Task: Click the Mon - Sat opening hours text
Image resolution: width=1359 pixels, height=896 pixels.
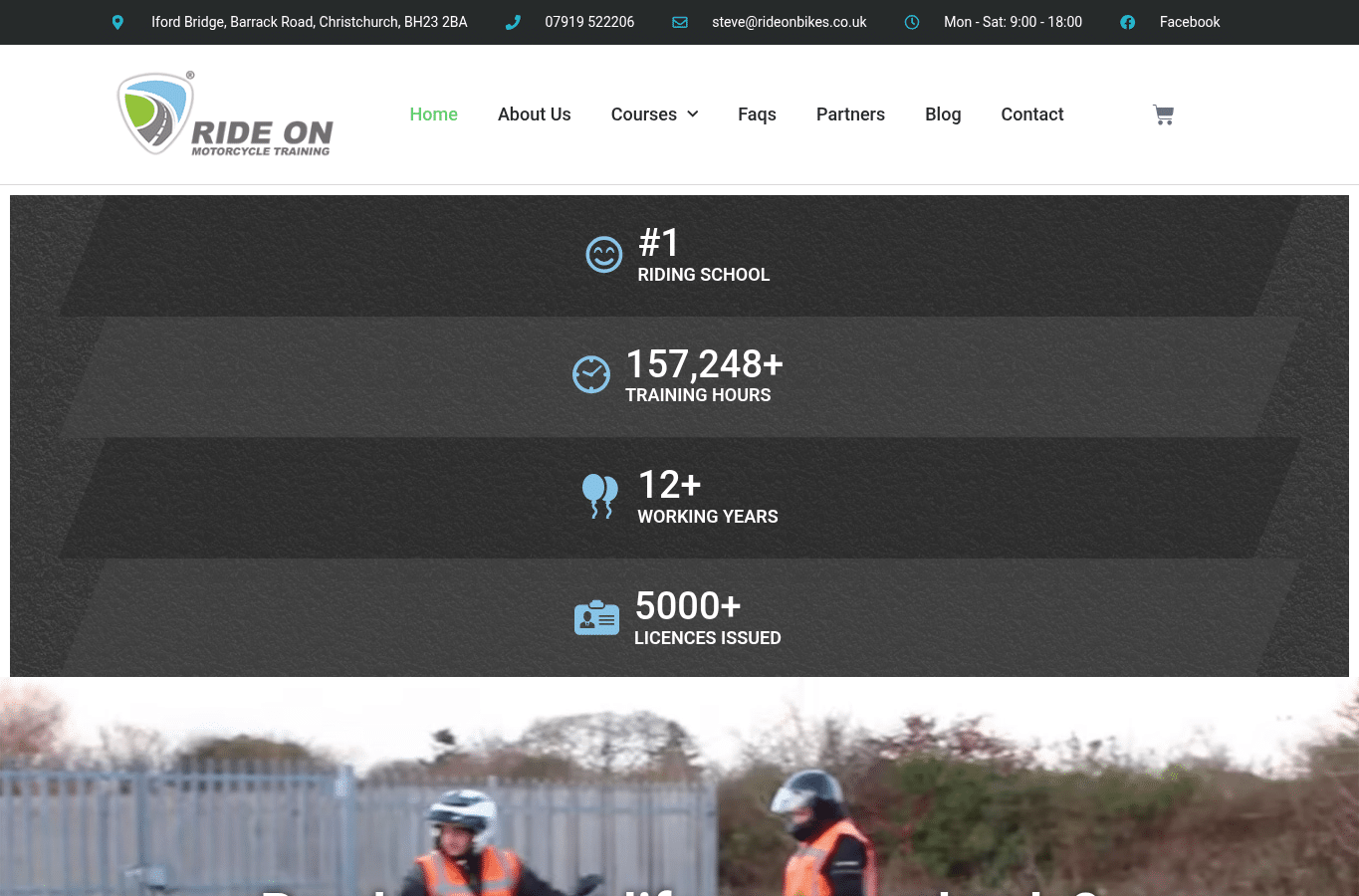Action: pyautogui.click(x=1013, y=22)
